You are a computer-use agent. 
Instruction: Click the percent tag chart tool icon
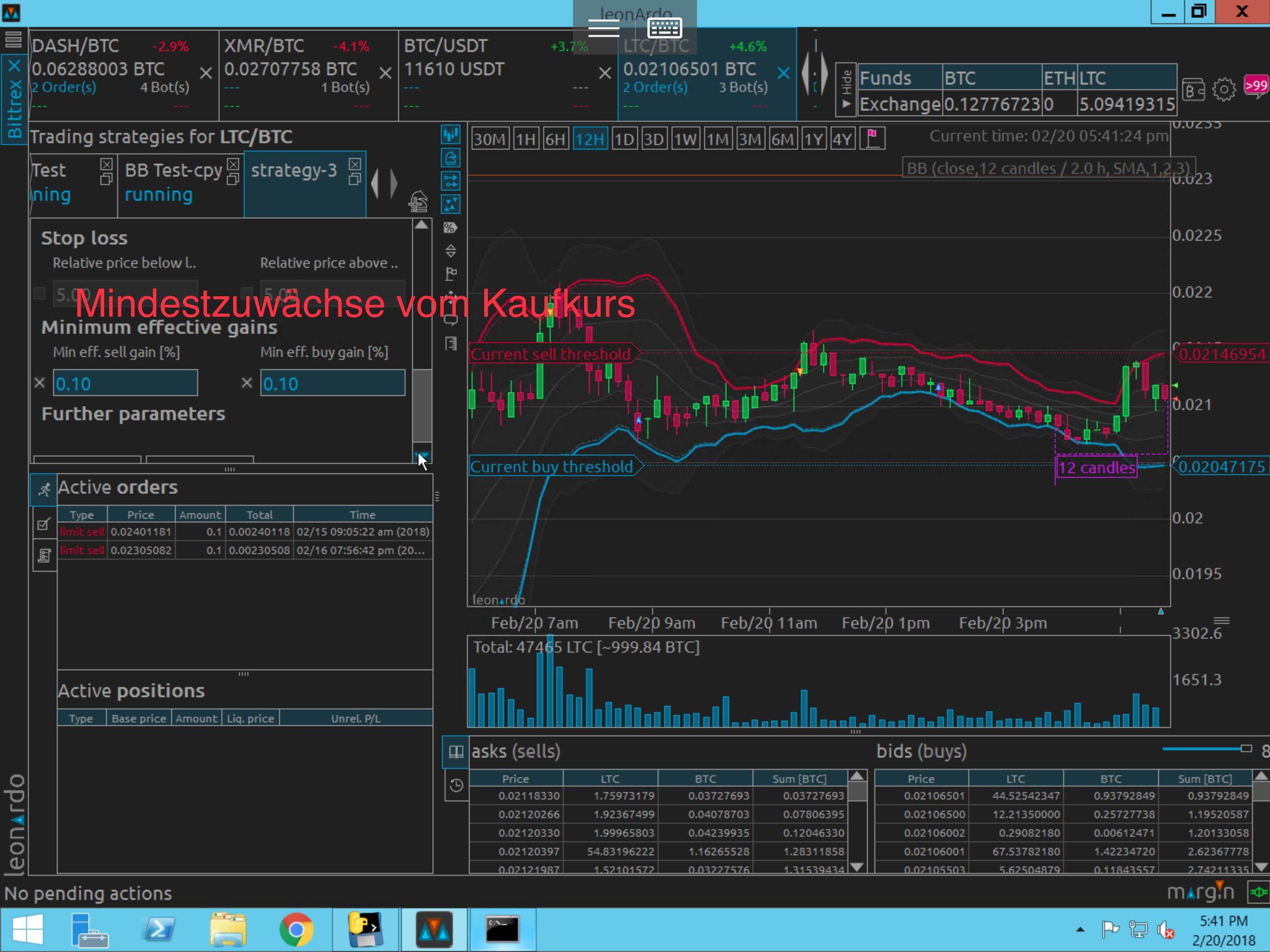(x=451, y=227)
